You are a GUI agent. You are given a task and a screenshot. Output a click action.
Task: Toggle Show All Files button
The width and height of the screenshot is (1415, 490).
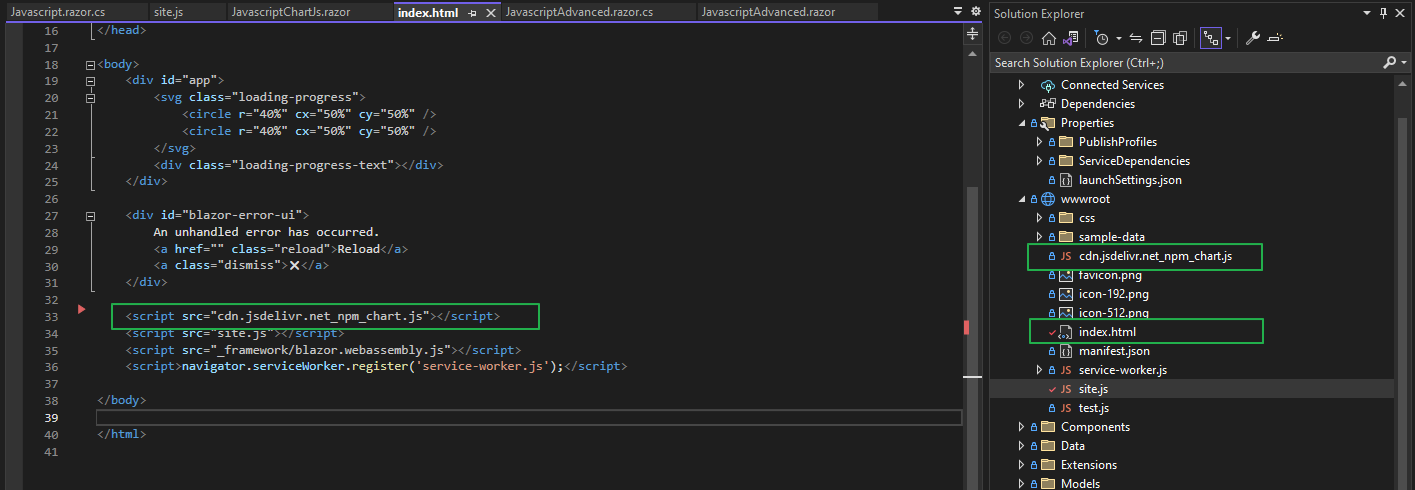[x=1180, y=38]
